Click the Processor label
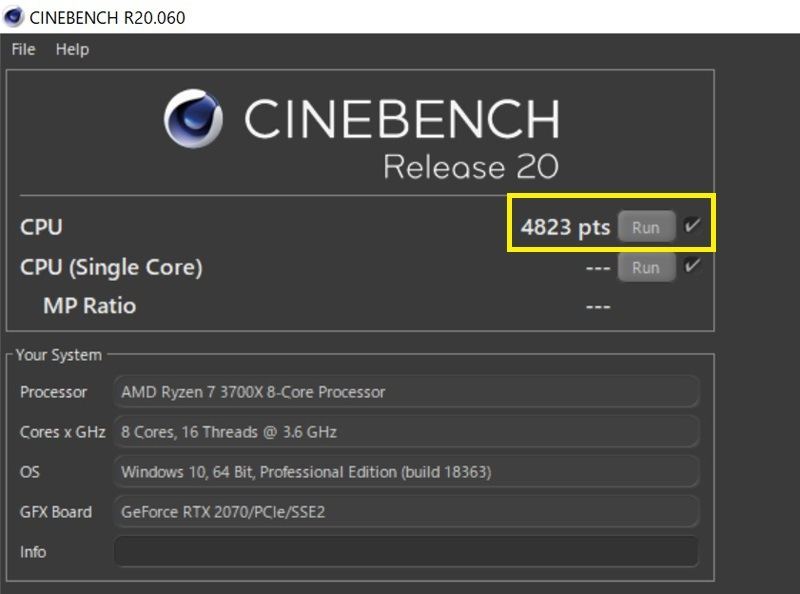The height and width of the screenshot is (594, 800). 54,392
